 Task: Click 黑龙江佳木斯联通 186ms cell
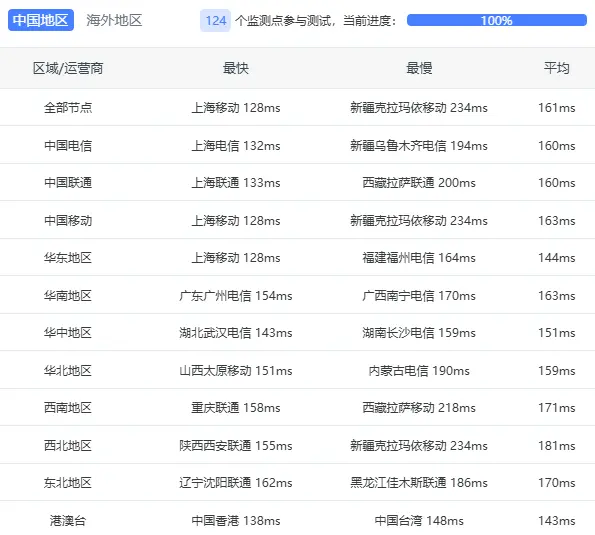click(x=419, y=483)
